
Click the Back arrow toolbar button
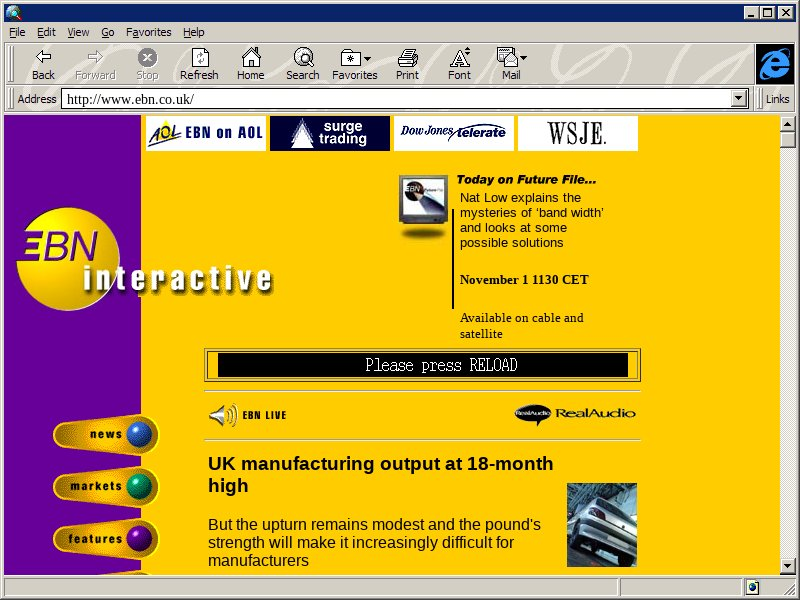pyautogui.click(x=43, y=64)
